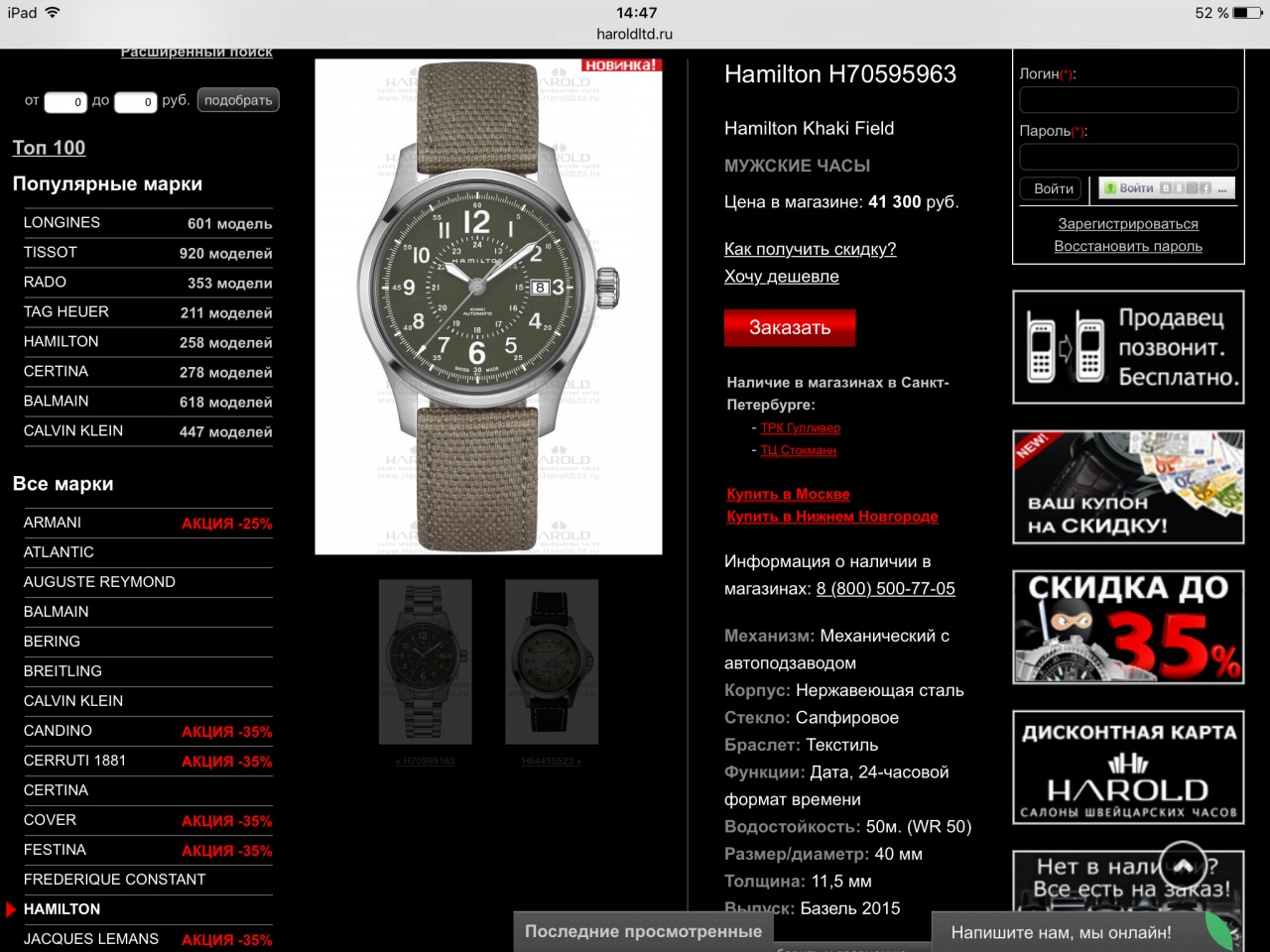Open Купить в Москве link
Viewport: 1270px width, 952px height.
[x=788, y=494]
